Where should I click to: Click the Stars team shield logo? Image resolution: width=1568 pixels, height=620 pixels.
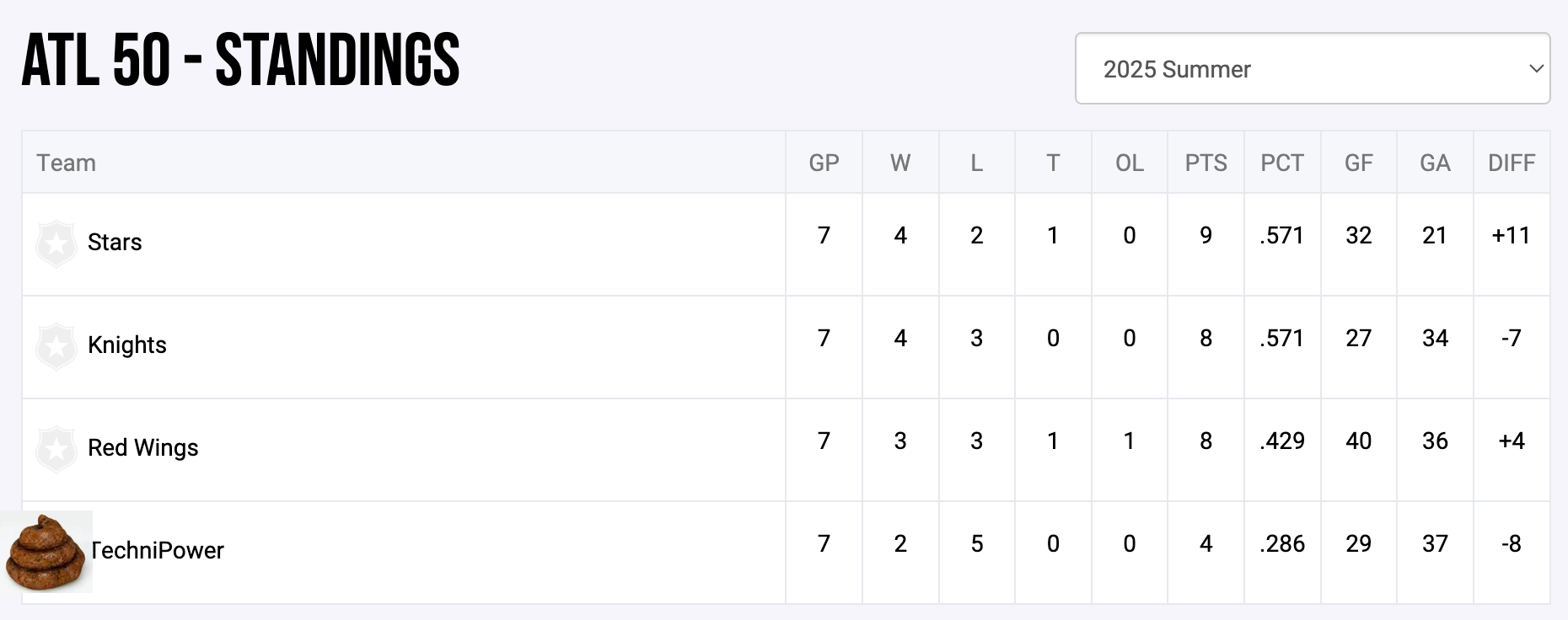point(56,243)
